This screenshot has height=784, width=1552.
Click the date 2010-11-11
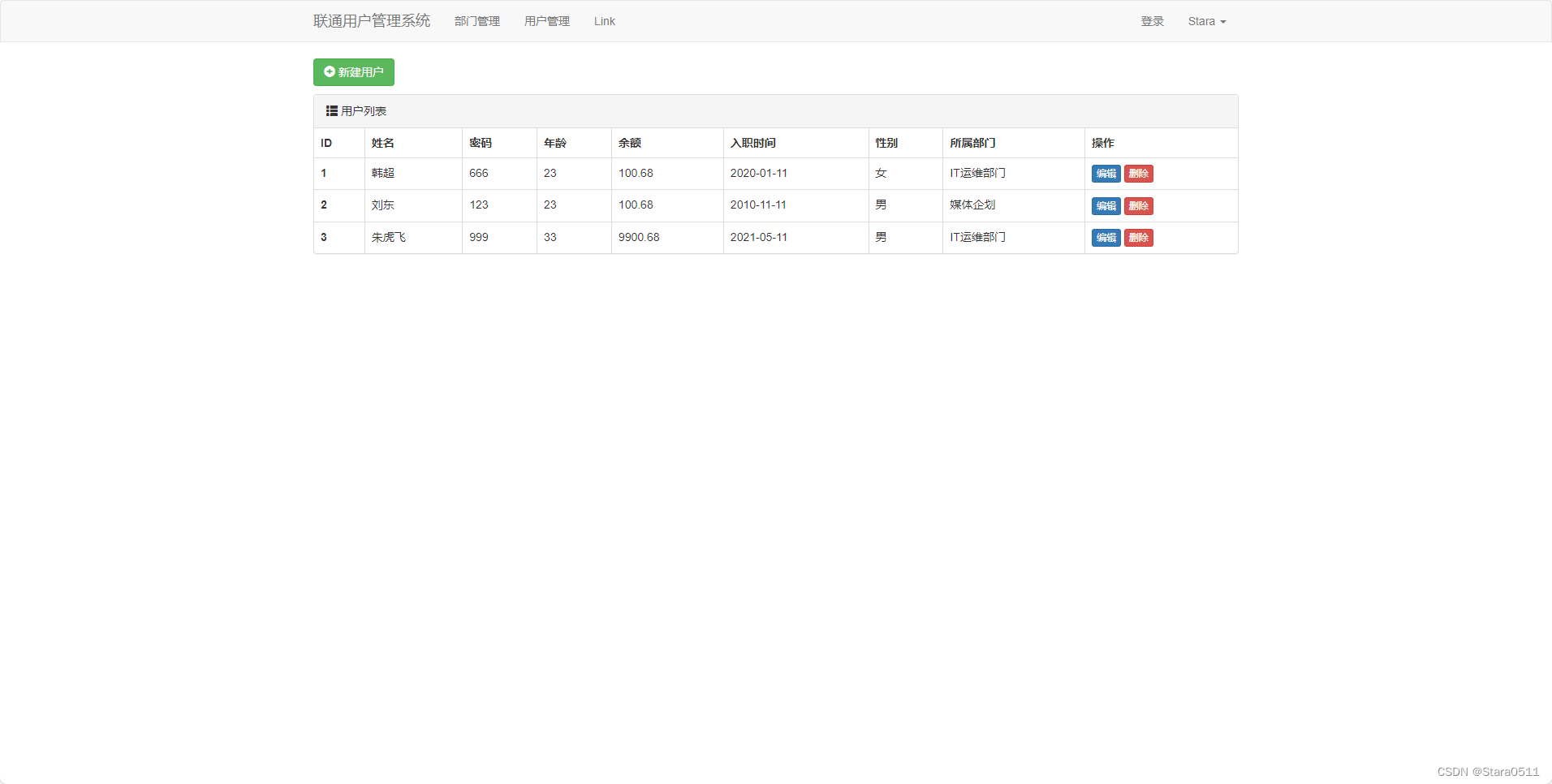click(x=758, y=205)
